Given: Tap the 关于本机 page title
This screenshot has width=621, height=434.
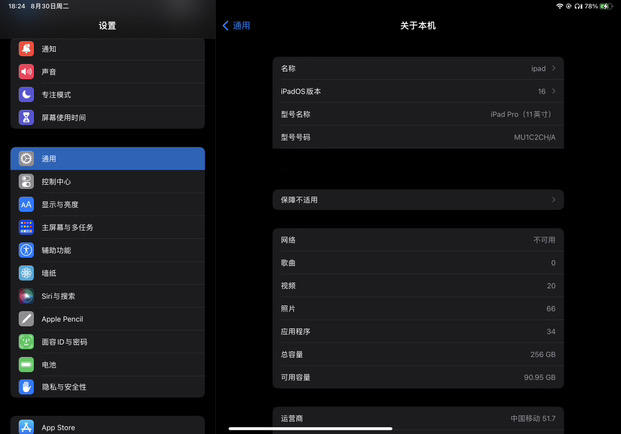Looking at the screenshot, I should point(418,26).
